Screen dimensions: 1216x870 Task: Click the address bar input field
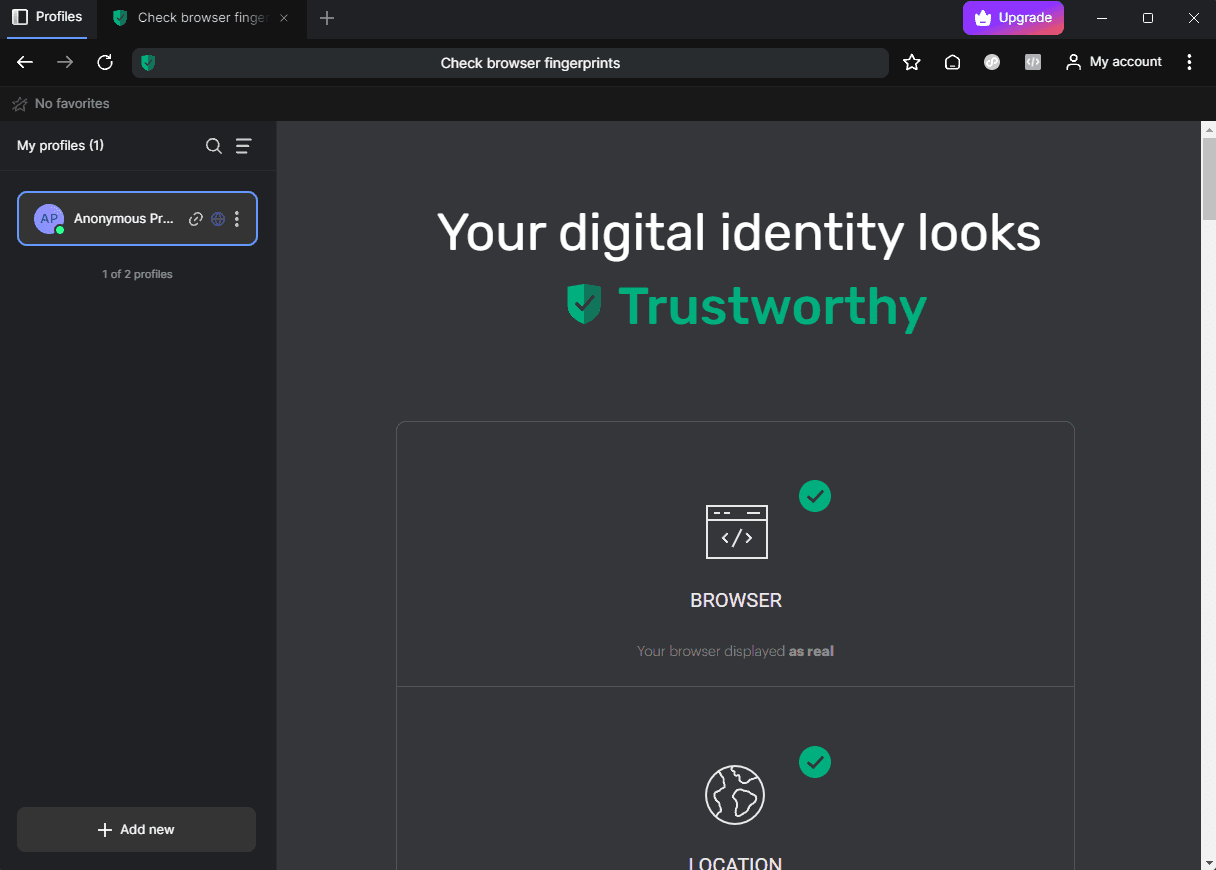(530, 62)
